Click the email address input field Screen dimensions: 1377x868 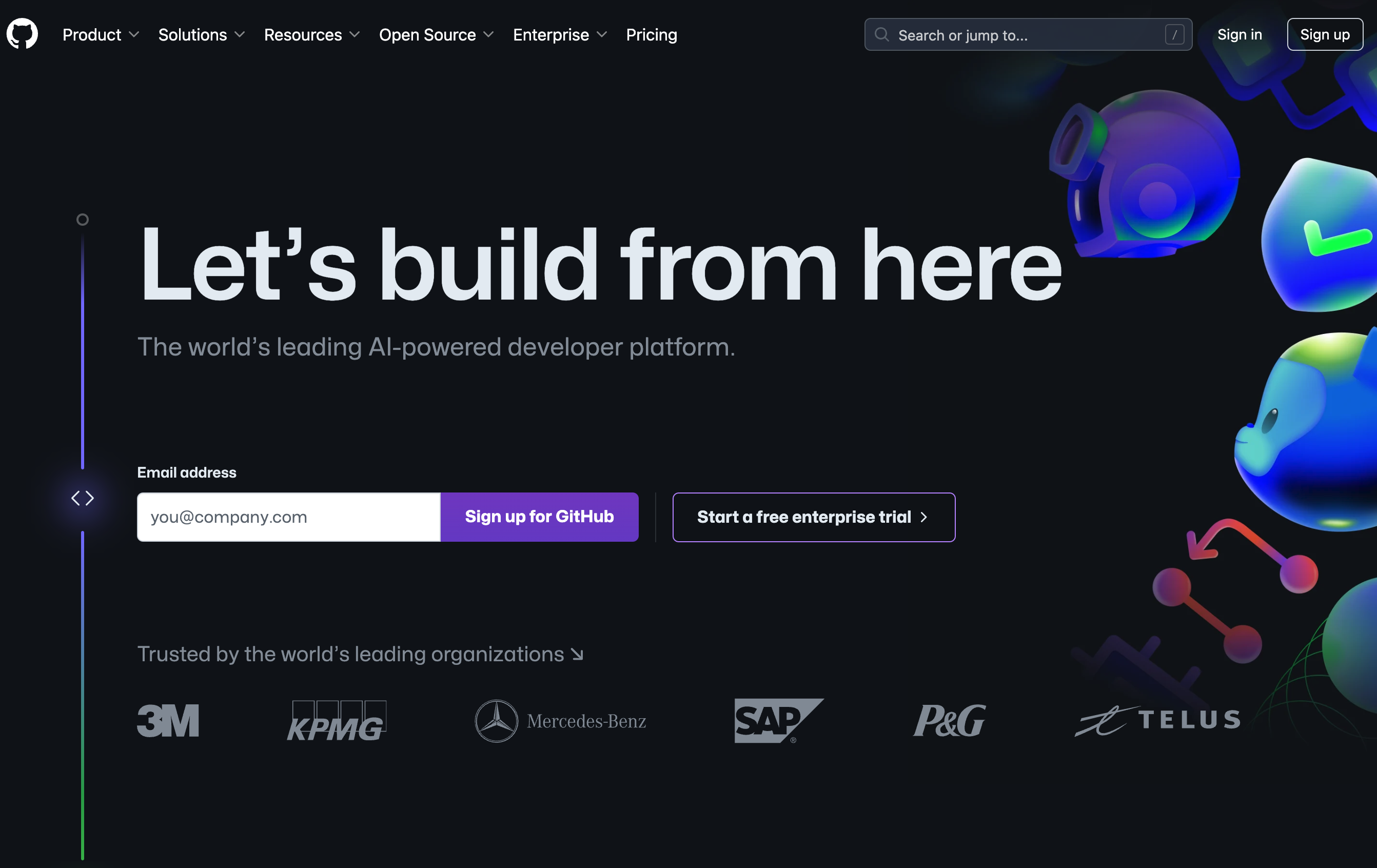point(288,517)
